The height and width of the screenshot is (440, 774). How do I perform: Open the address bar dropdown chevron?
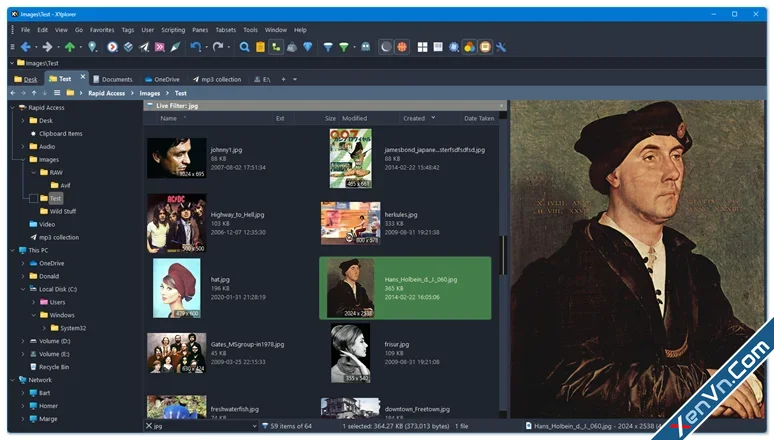coord(12,63)
